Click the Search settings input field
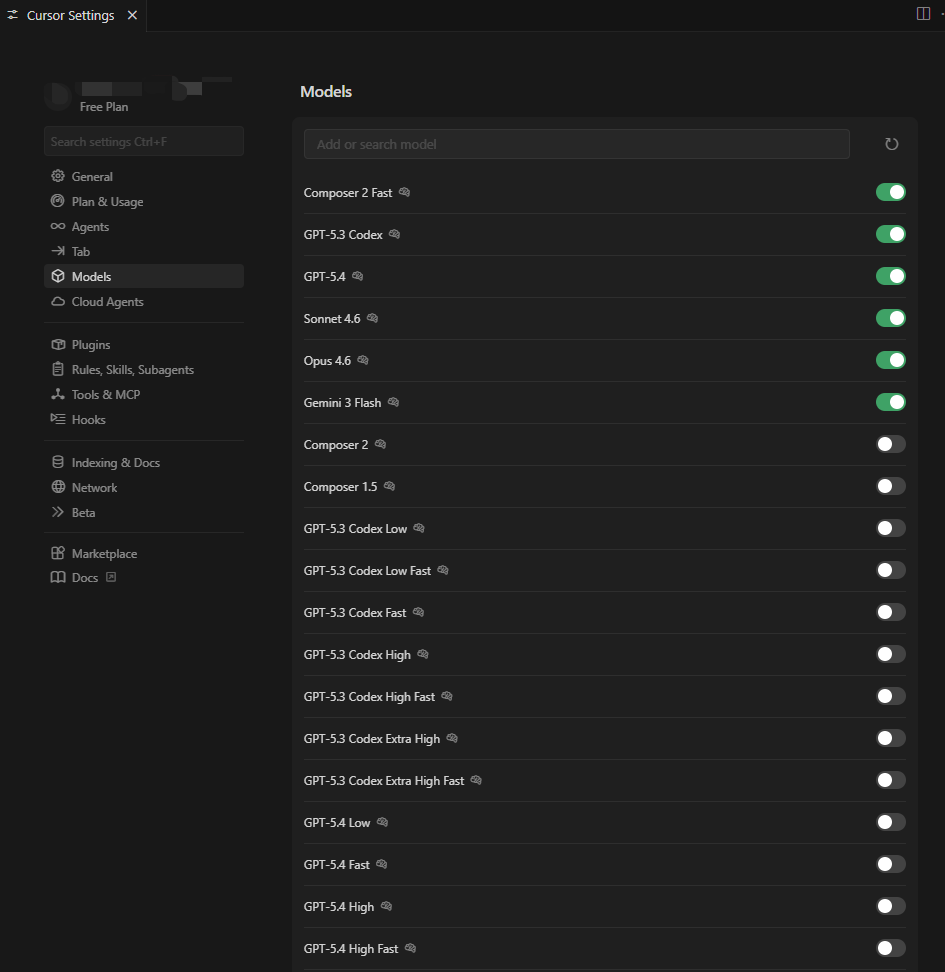The image size is (945, 972). 144,141
